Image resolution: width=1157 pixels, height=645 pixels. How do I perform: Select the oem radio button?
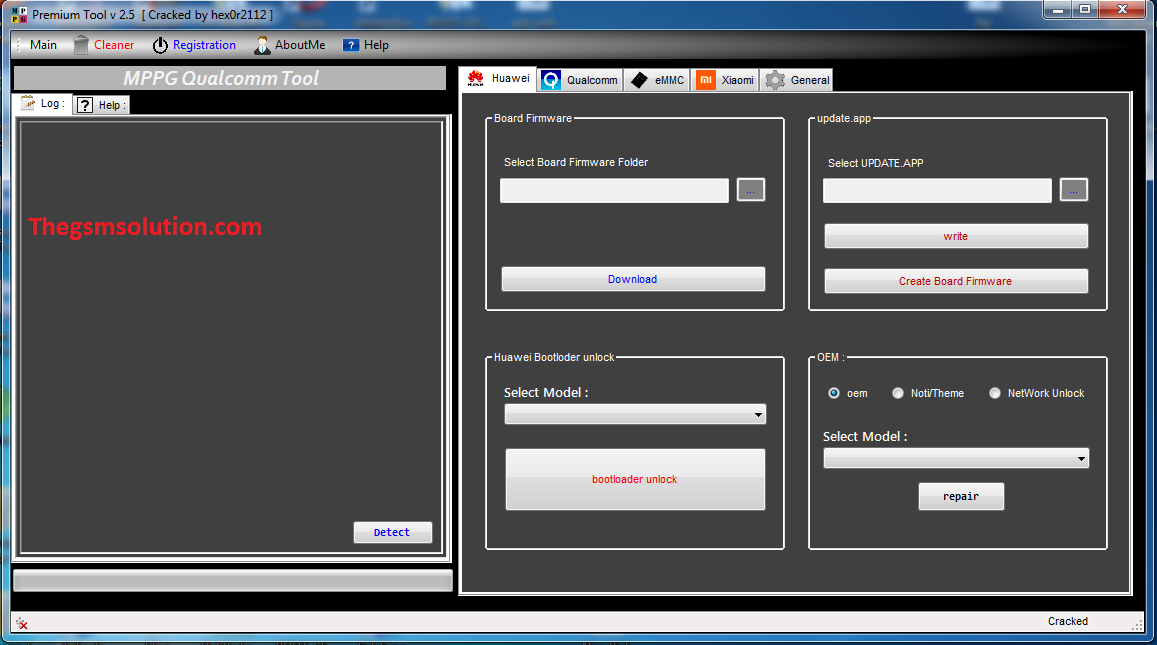[x=834, y=393]
